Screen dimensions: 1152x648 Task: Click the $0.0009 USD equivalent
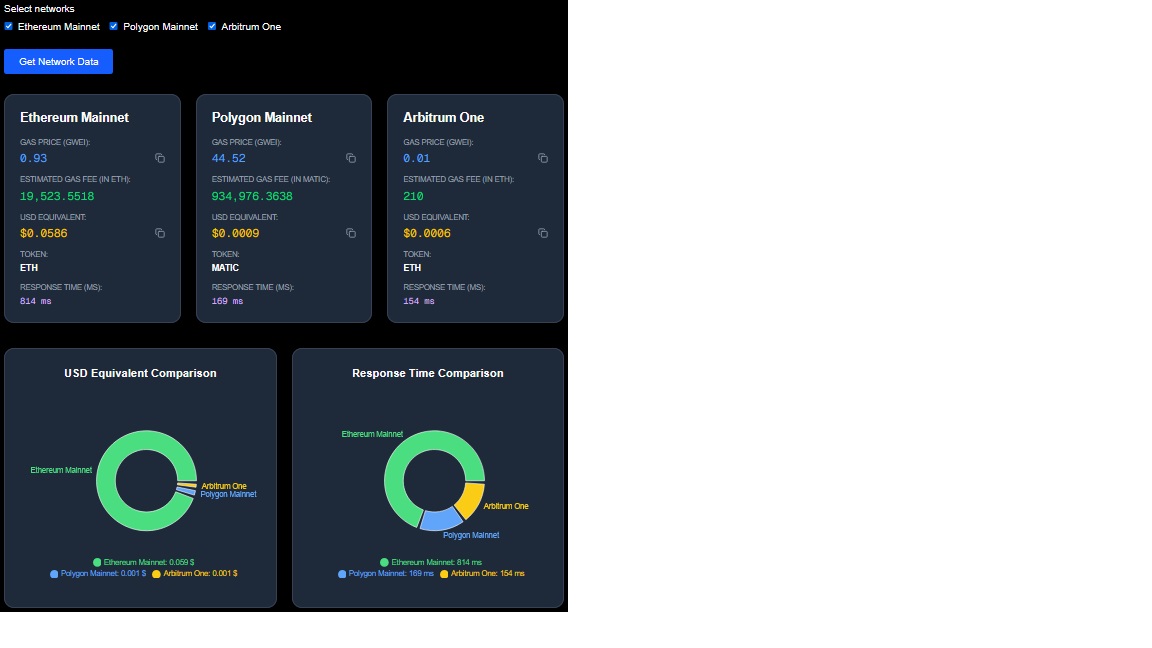[235, 234]
